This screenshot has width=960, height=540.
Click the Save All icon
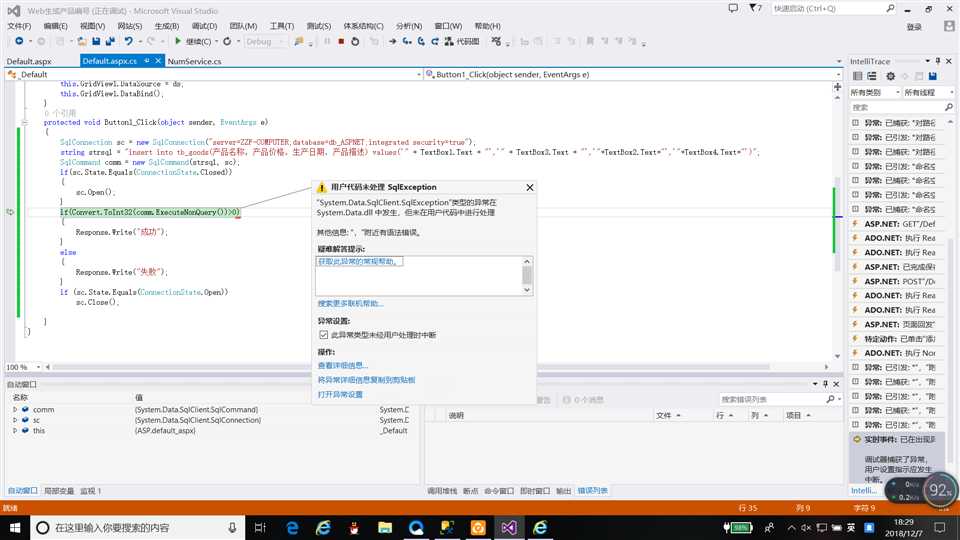[110, 41]
